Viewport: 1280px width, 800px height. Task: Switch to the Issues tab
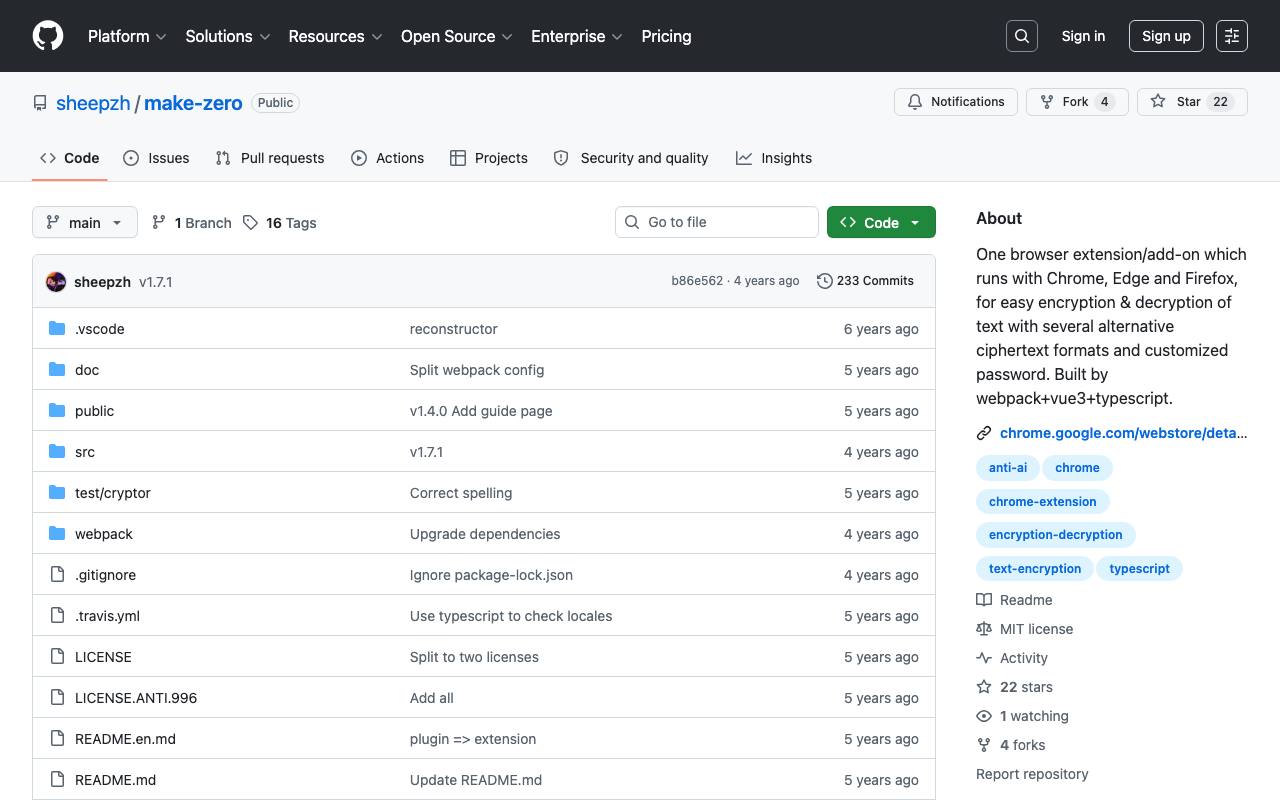[x=156, y=158]
